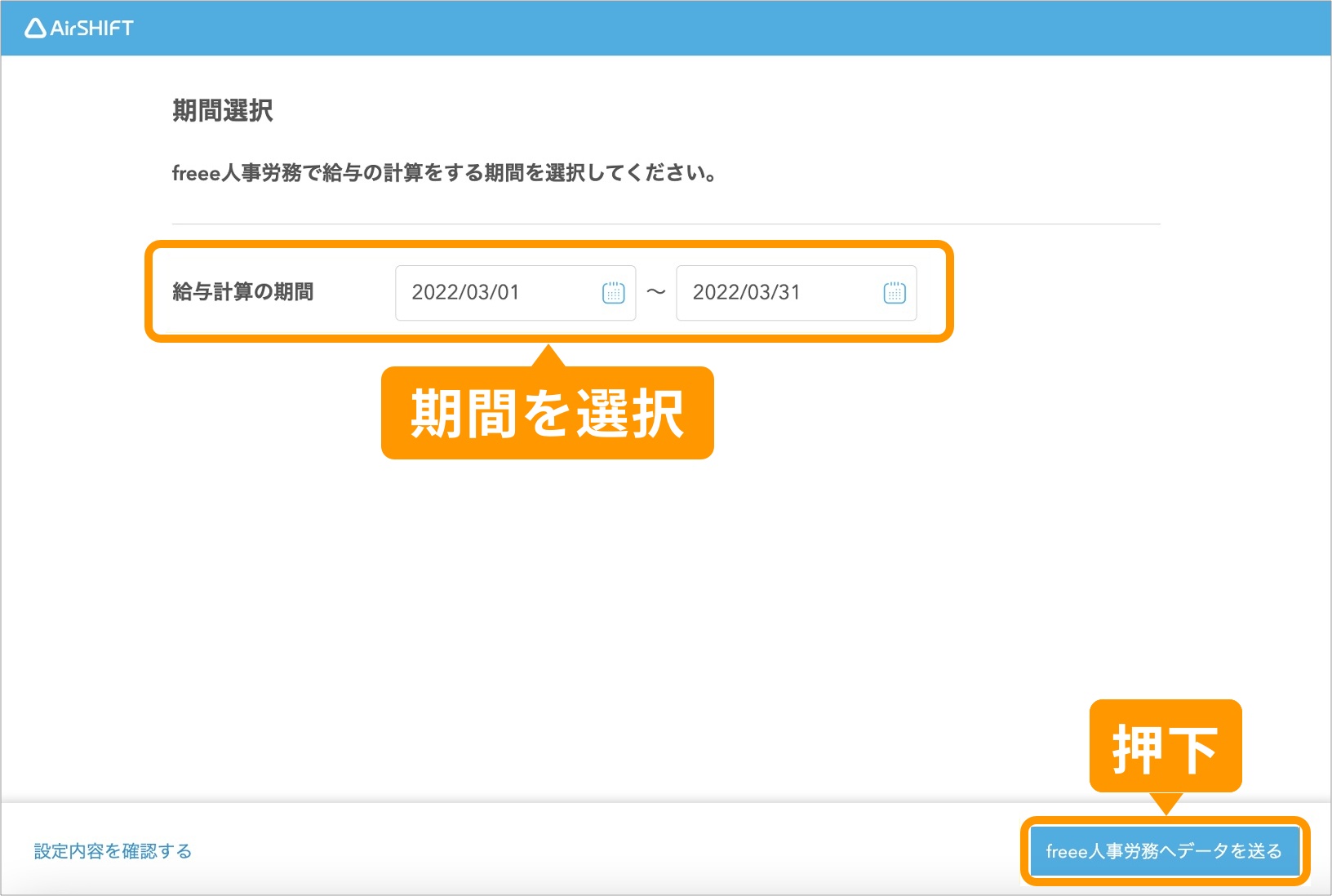Click the tilde separator between the dates
Screen dimensions: 1332x896
(656, 292)
